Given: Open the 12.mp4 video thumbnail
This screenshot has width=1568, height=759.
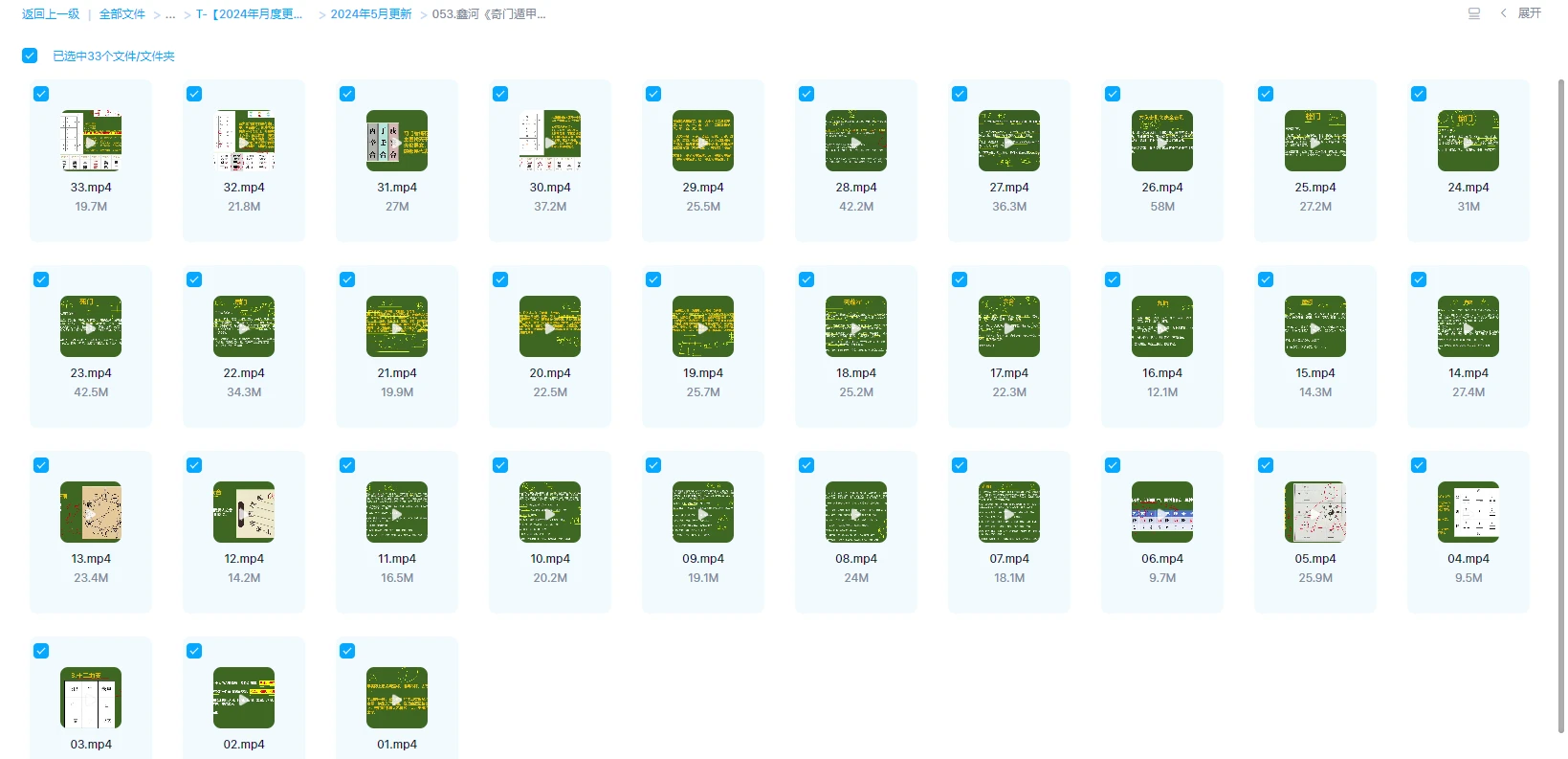Looking at the screenshot, I should coord(244,512).
